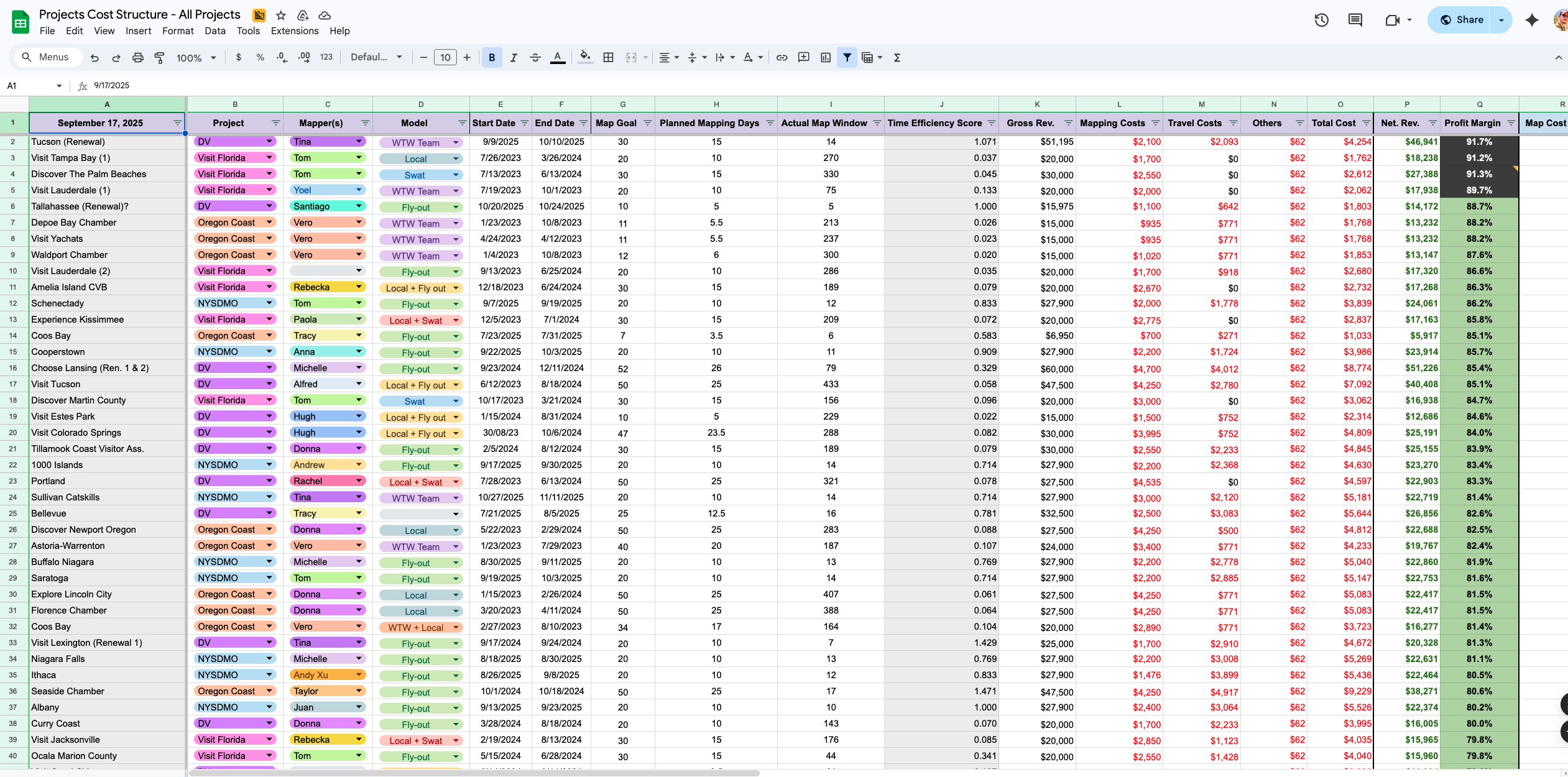This screenshot has height=777, width=1568.
Task: Open version history from the clock icon
Action: tap(1322, 20)
